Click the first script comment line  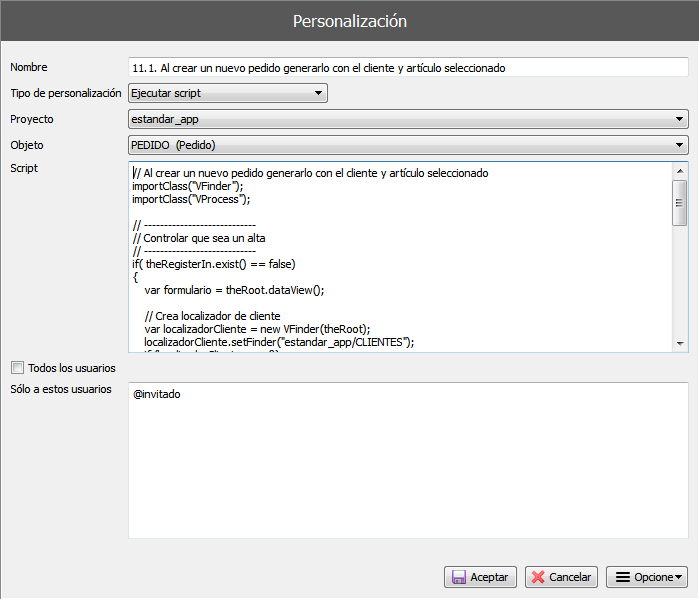310,173
